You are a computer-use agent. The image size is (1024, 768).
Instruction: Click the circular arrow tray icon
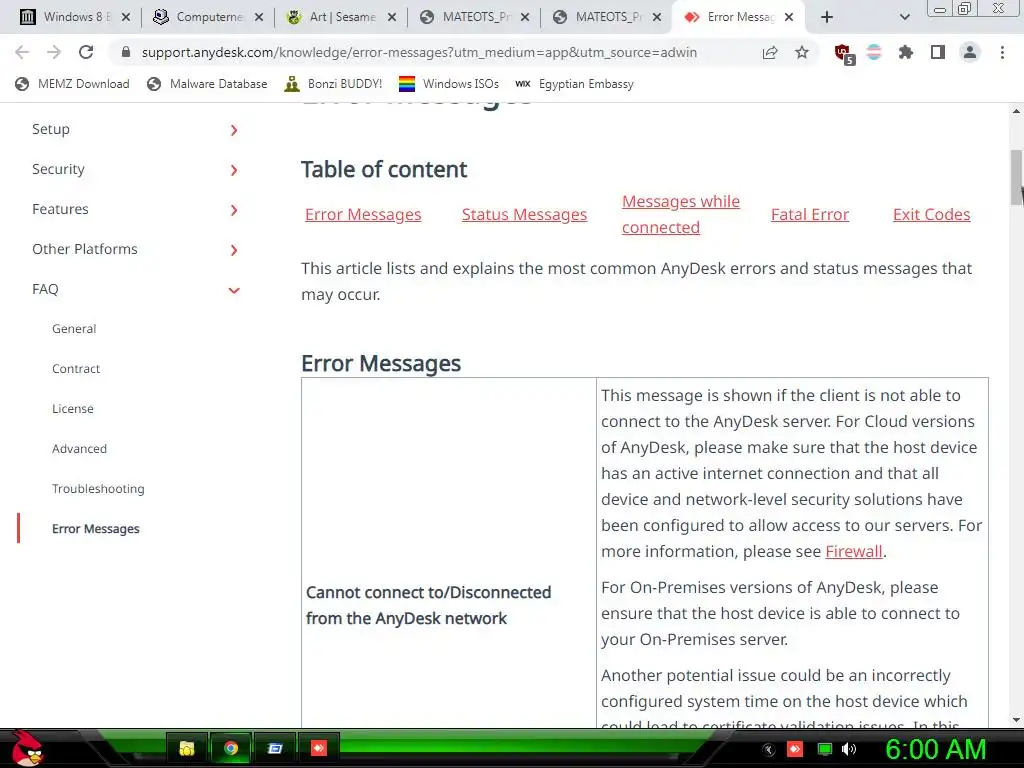(x=769, y=749)
